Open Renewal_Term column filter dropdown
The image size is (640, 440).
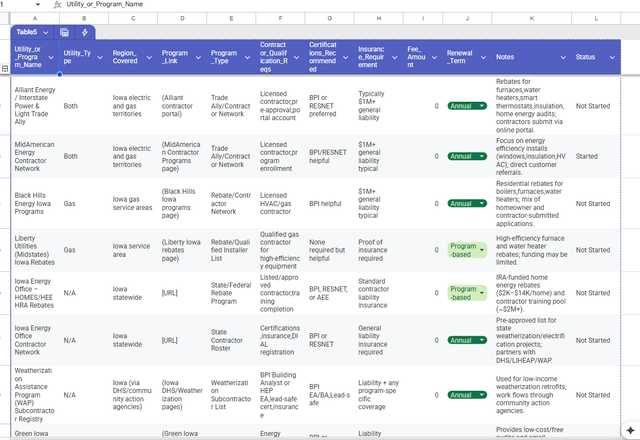483,58
